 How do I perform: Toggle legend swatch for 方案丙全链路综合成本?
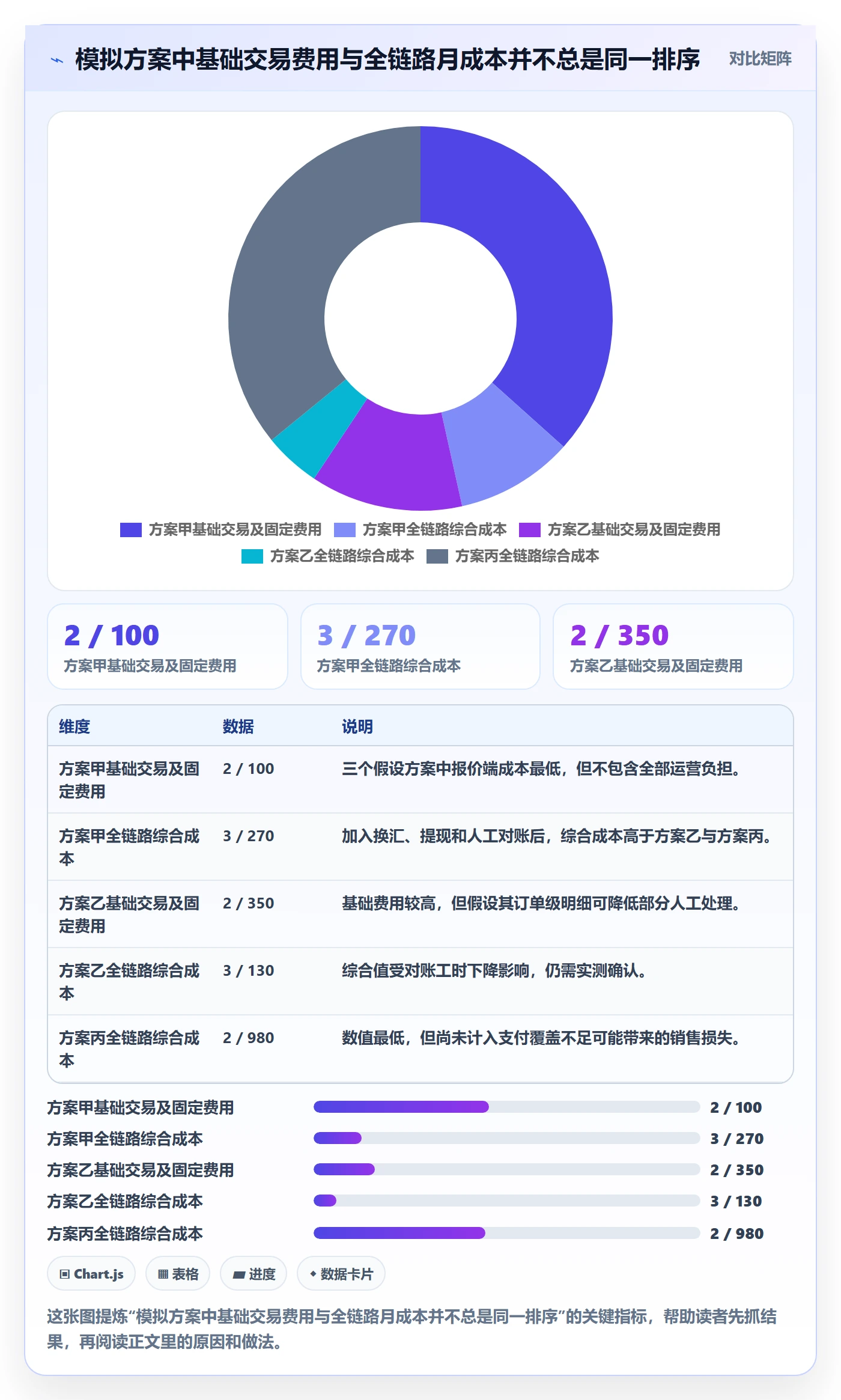click(437, 556)
